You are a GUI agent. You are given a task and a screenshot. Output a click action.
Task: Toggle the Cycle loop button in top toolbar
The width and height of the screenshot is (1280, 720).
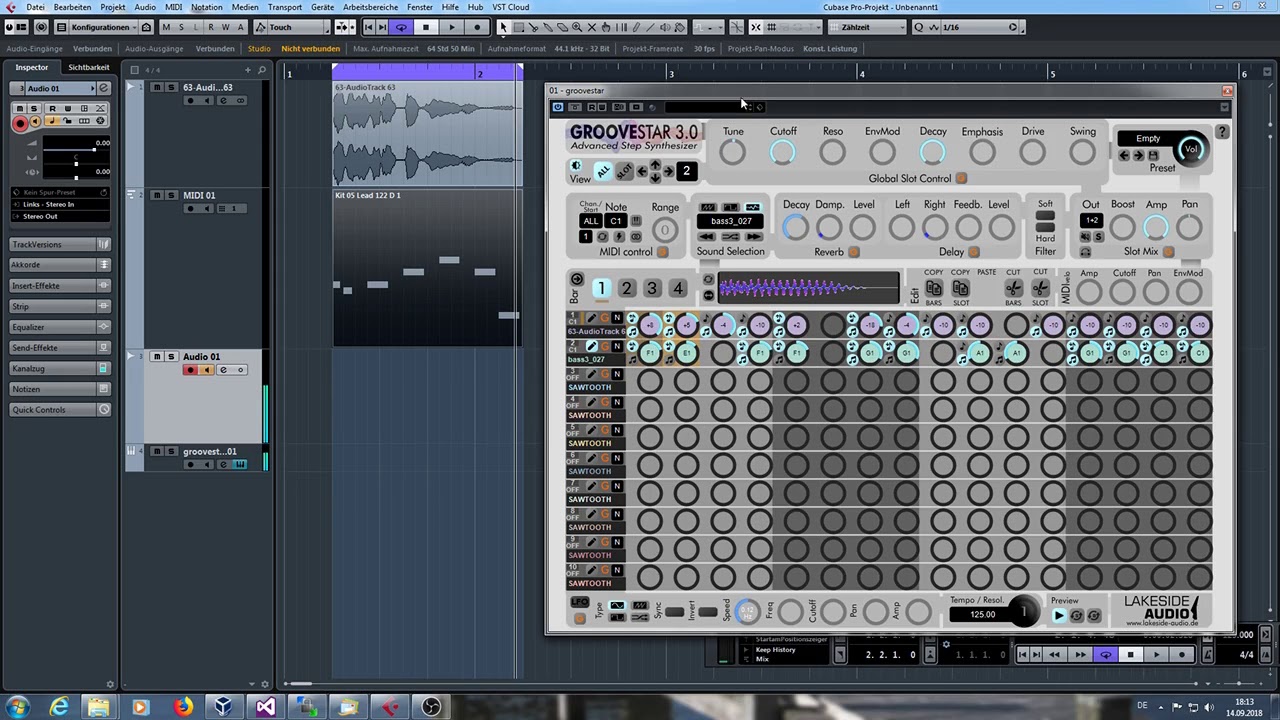pos(401,27)
